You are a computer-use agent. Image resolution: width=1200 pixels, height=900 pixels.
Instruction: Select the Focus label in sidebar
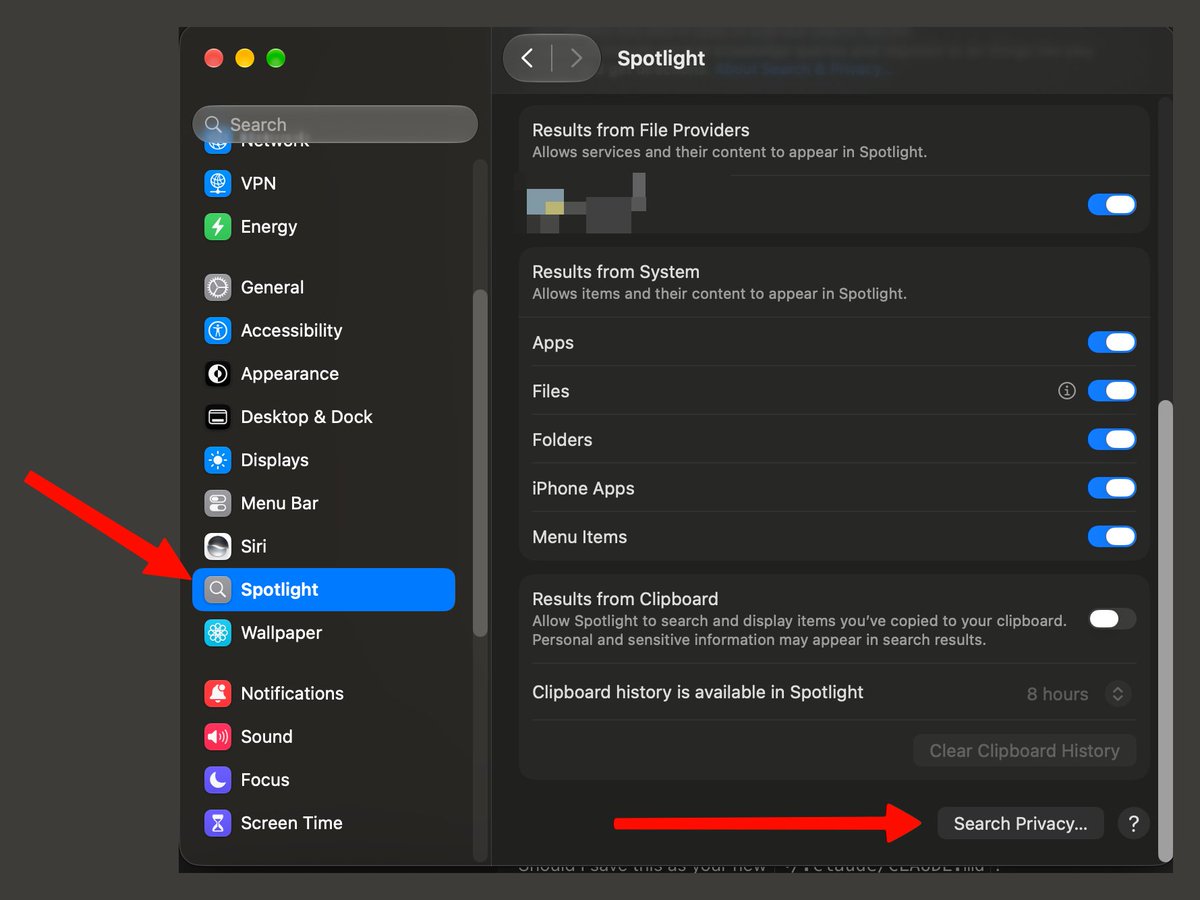[265, 780]
